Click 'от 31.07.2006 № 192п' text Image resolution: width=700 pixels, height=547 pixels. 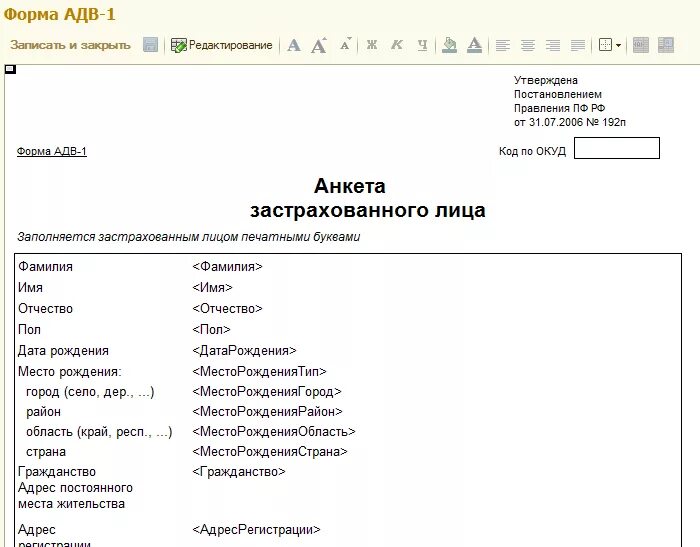tap(570, 122)
